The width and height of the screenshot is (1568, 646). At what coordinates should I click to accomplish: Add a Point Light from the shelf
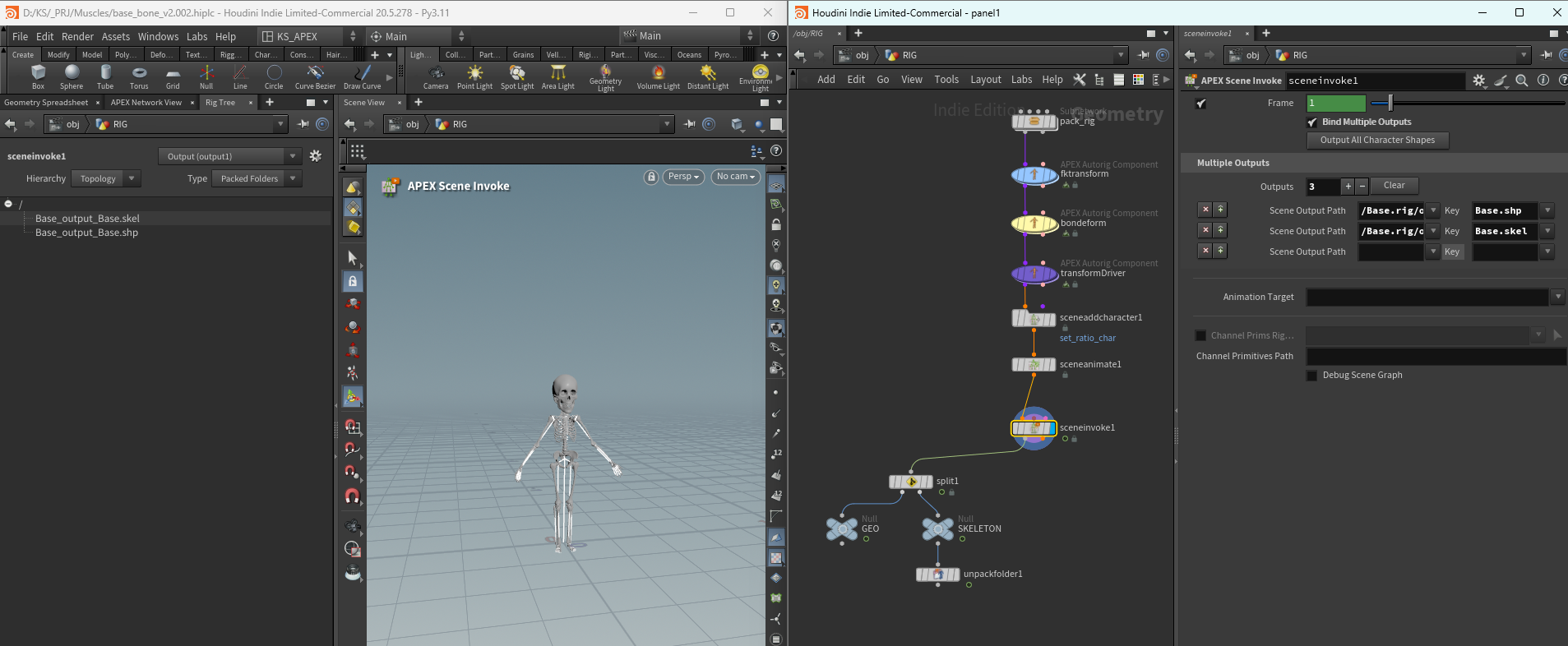[474, 76]
